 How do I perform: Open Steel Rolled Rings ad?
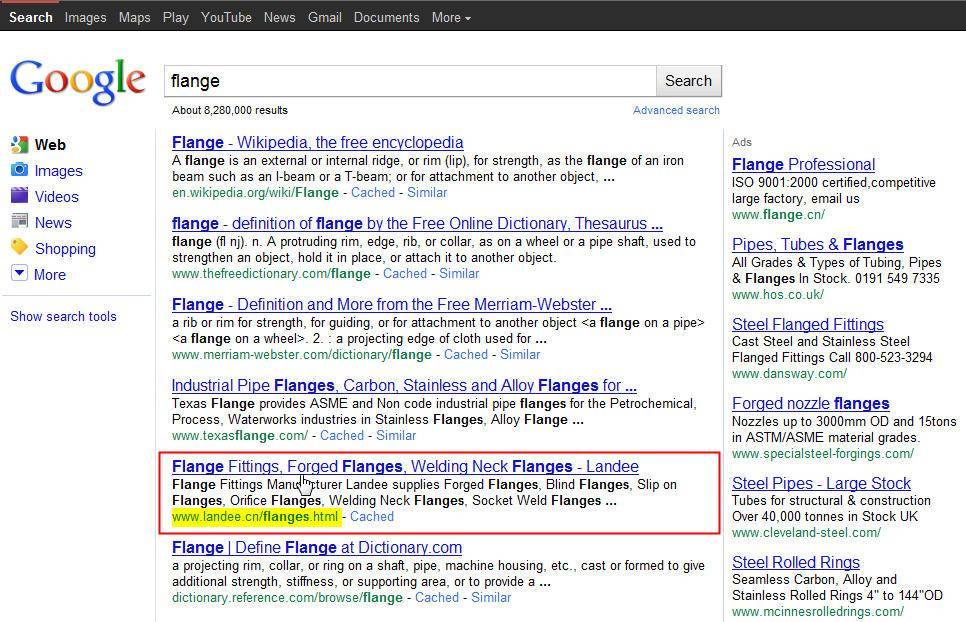coord(796,562)
